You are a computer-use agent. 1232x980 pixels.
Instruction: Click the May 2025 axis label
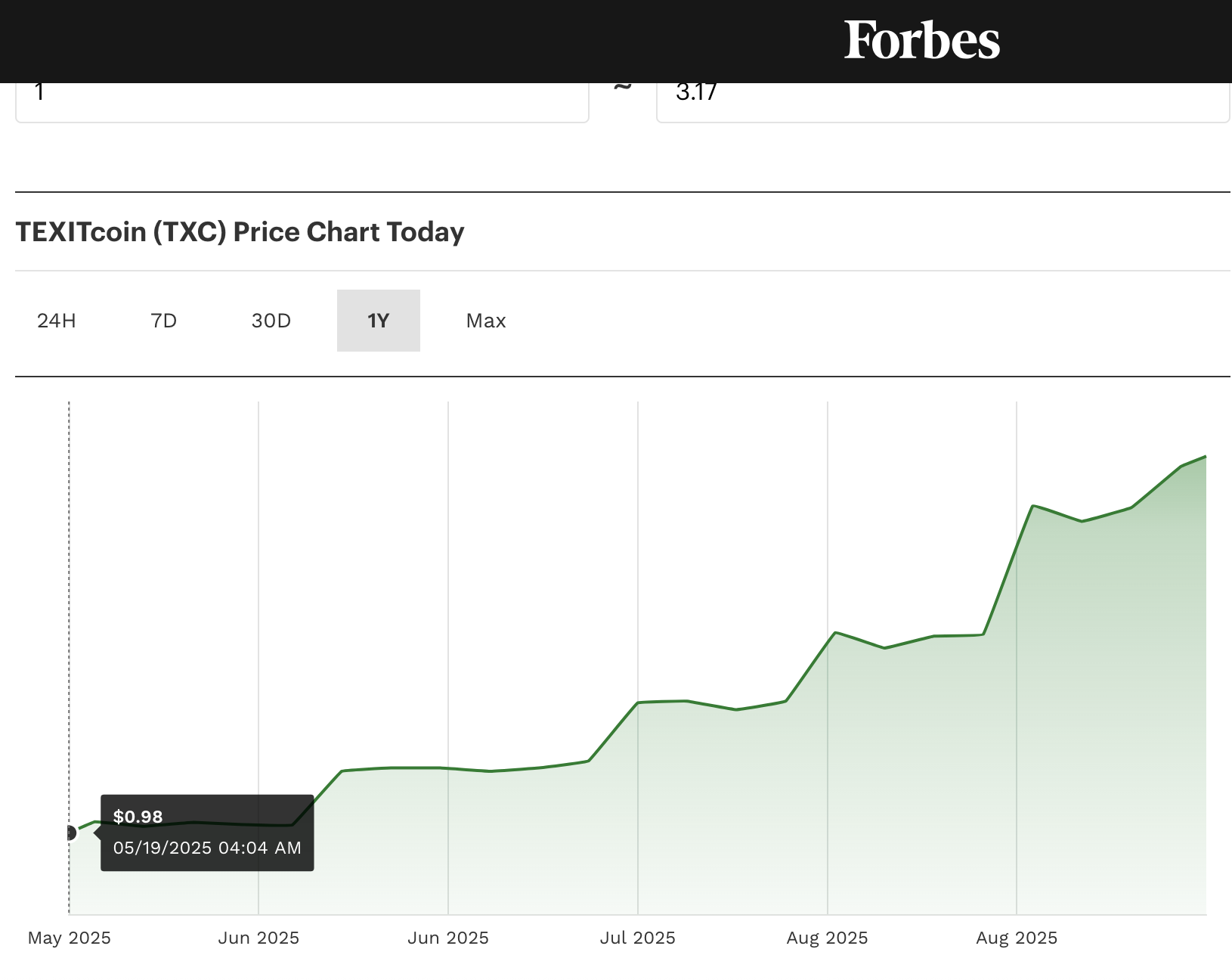(x=70, y=938)
